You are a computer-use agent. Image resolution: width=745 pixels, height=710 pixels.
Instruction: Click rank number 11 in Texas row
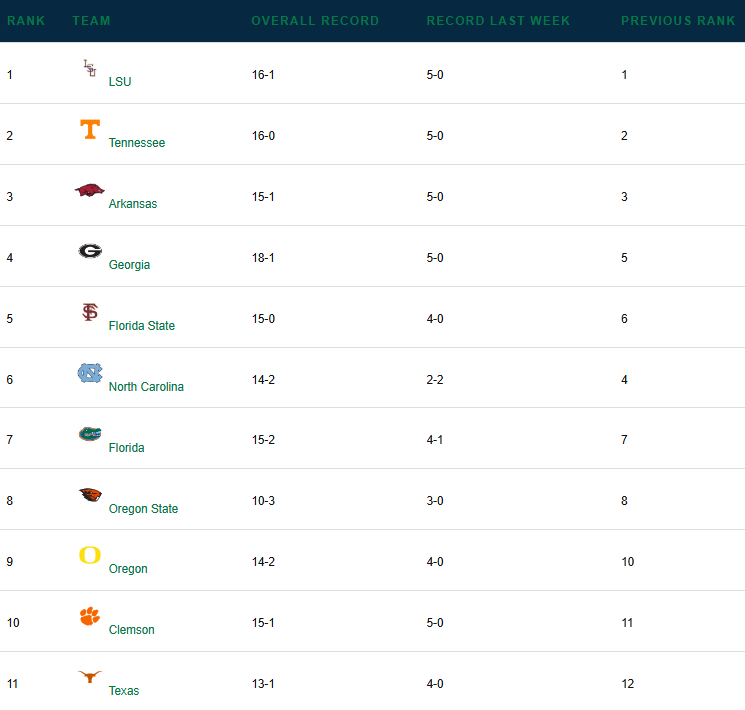pos(12,684)
